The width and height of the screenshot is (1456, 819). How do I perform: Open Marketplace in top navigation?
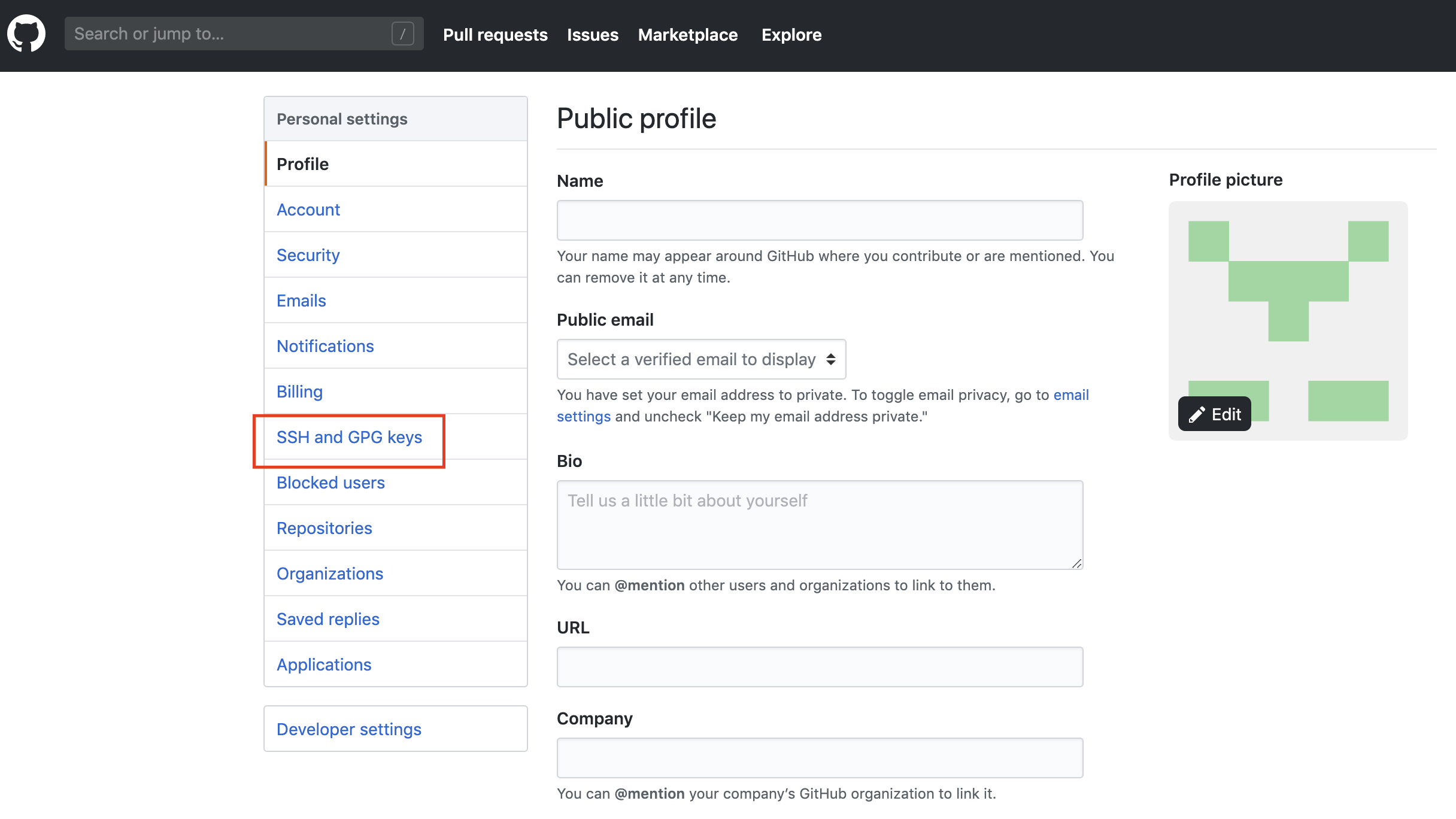pyautogui.click(x=687, y=35)
